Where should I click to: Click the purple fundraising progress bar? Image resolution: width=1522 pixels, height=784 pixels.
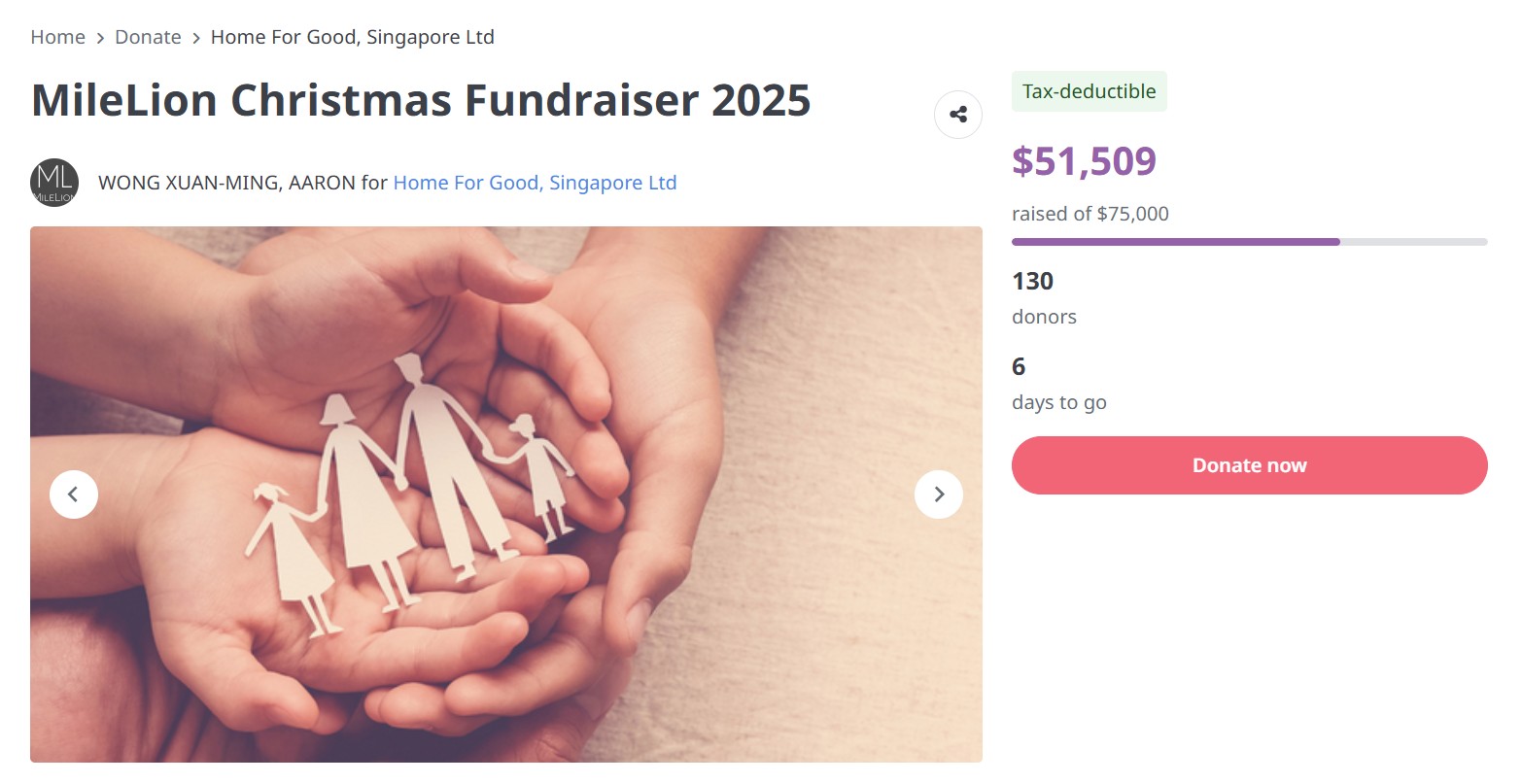(x=1176, y=242)
